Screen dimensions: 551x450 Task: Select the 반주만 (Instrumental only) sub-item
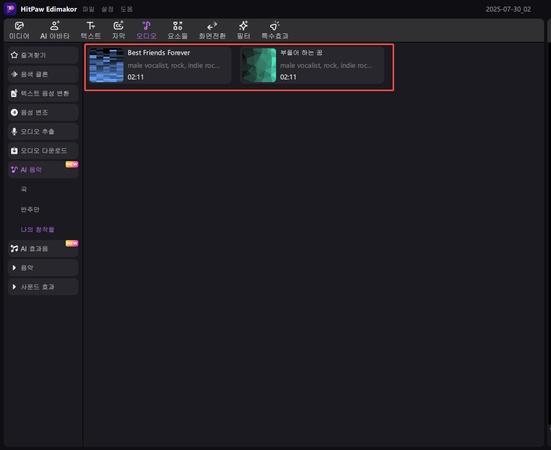pos(30,209)
